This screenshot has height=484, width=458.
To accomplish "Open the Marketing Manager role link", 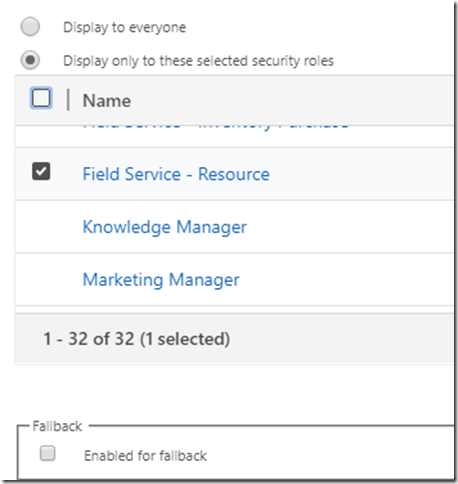I will 161,280.
